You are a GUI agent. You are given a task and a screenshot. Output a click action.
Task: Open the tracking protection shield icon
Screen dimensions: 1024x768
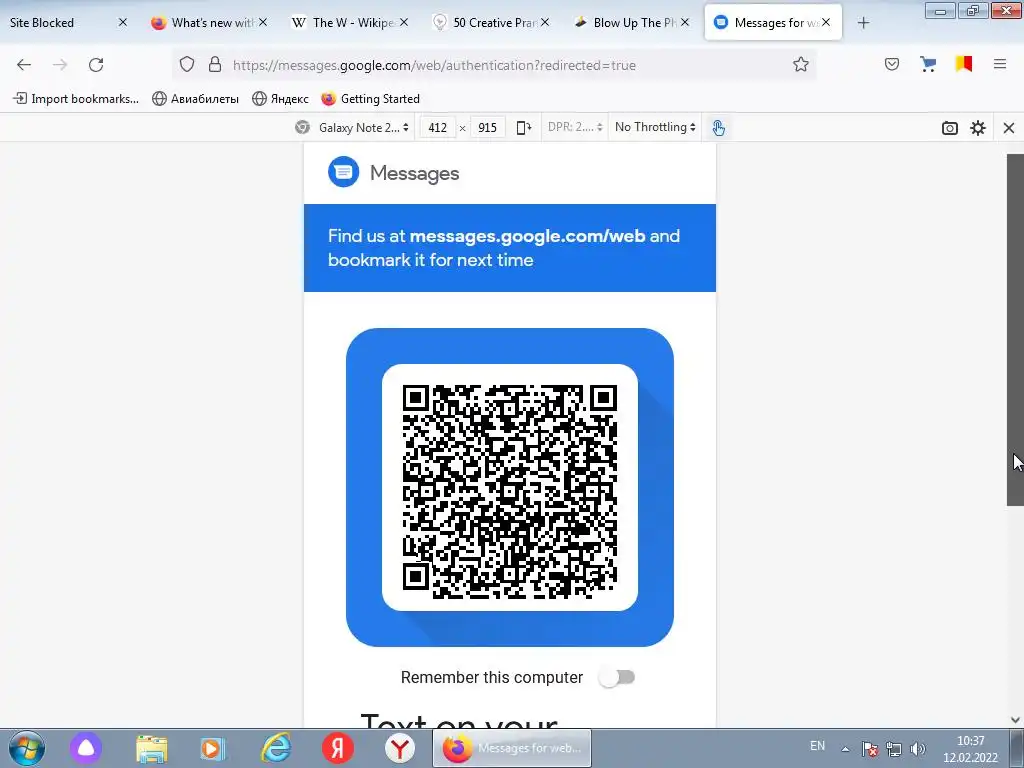(x=187, y=64)
